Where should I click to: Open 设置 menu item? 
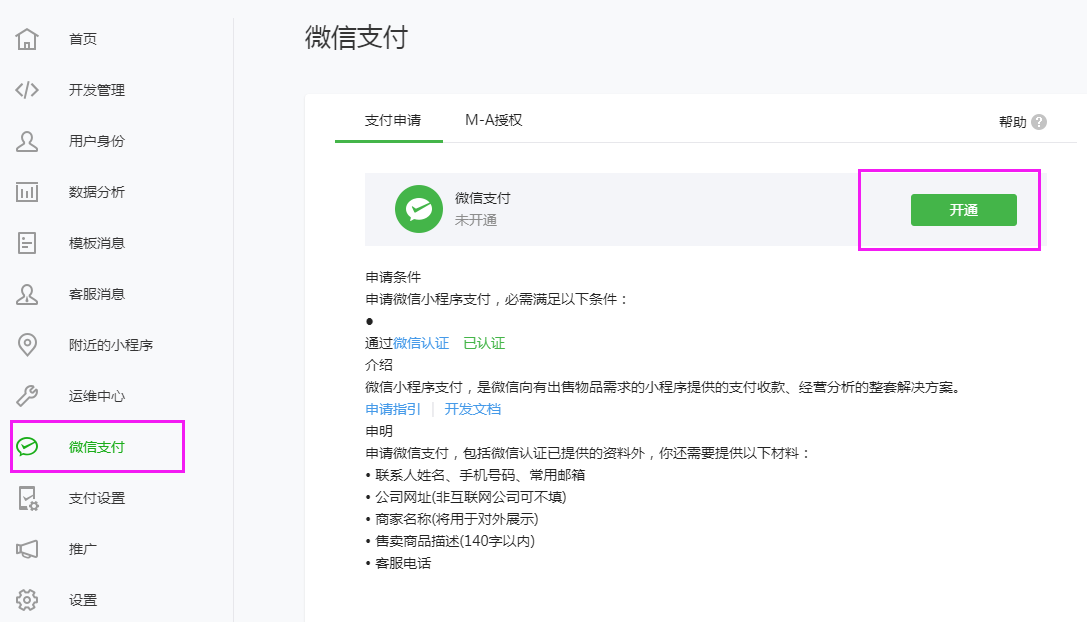[82, 600]
